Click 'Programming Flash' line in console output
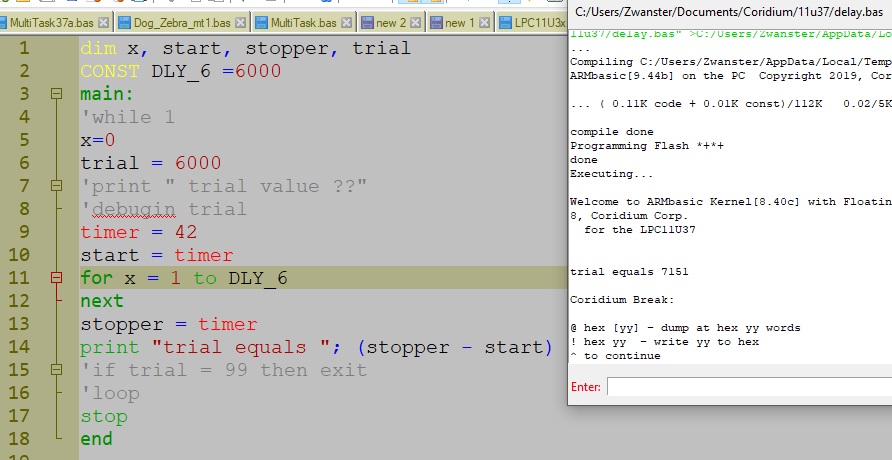 click(x=647, y=146)
